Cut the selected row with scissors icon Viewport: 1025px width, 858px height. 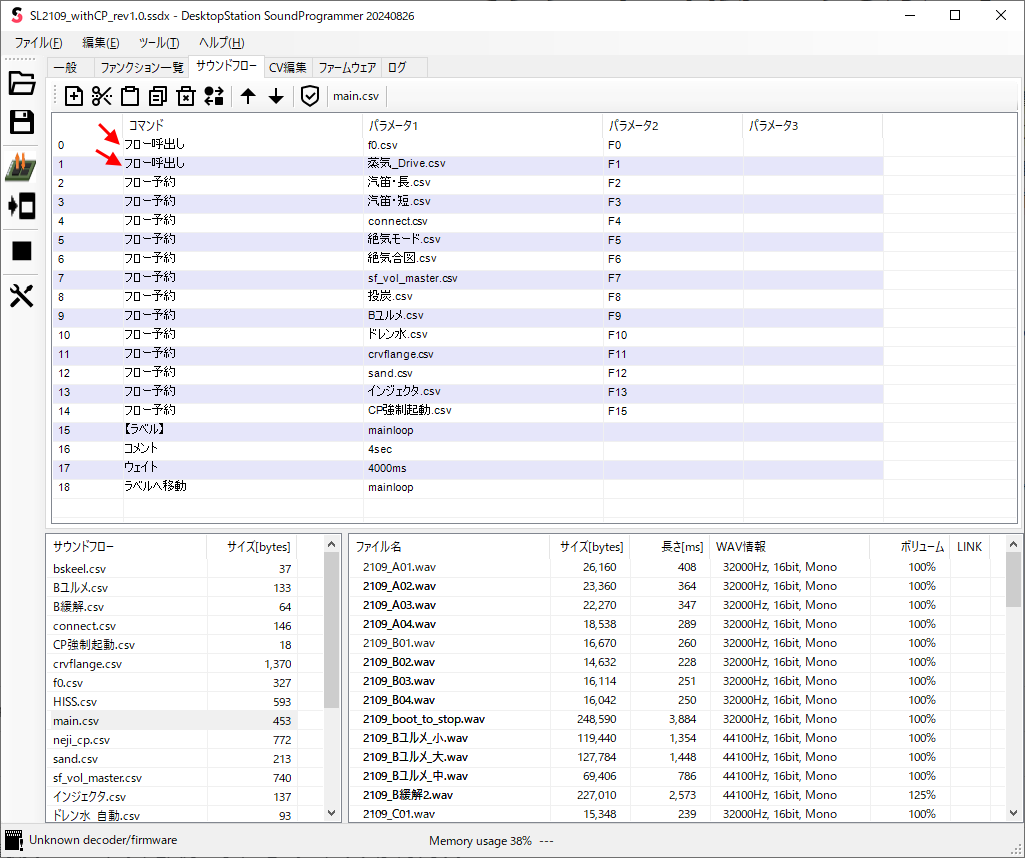(102, 96)
